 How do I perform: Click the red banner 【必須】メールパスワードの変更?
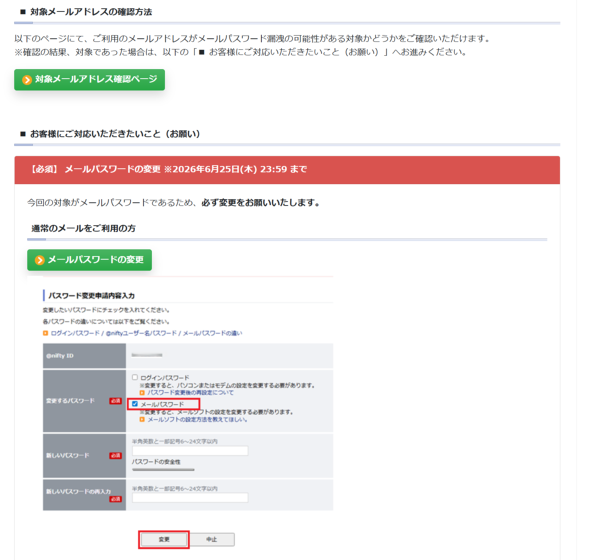click(x=287, y=170)
